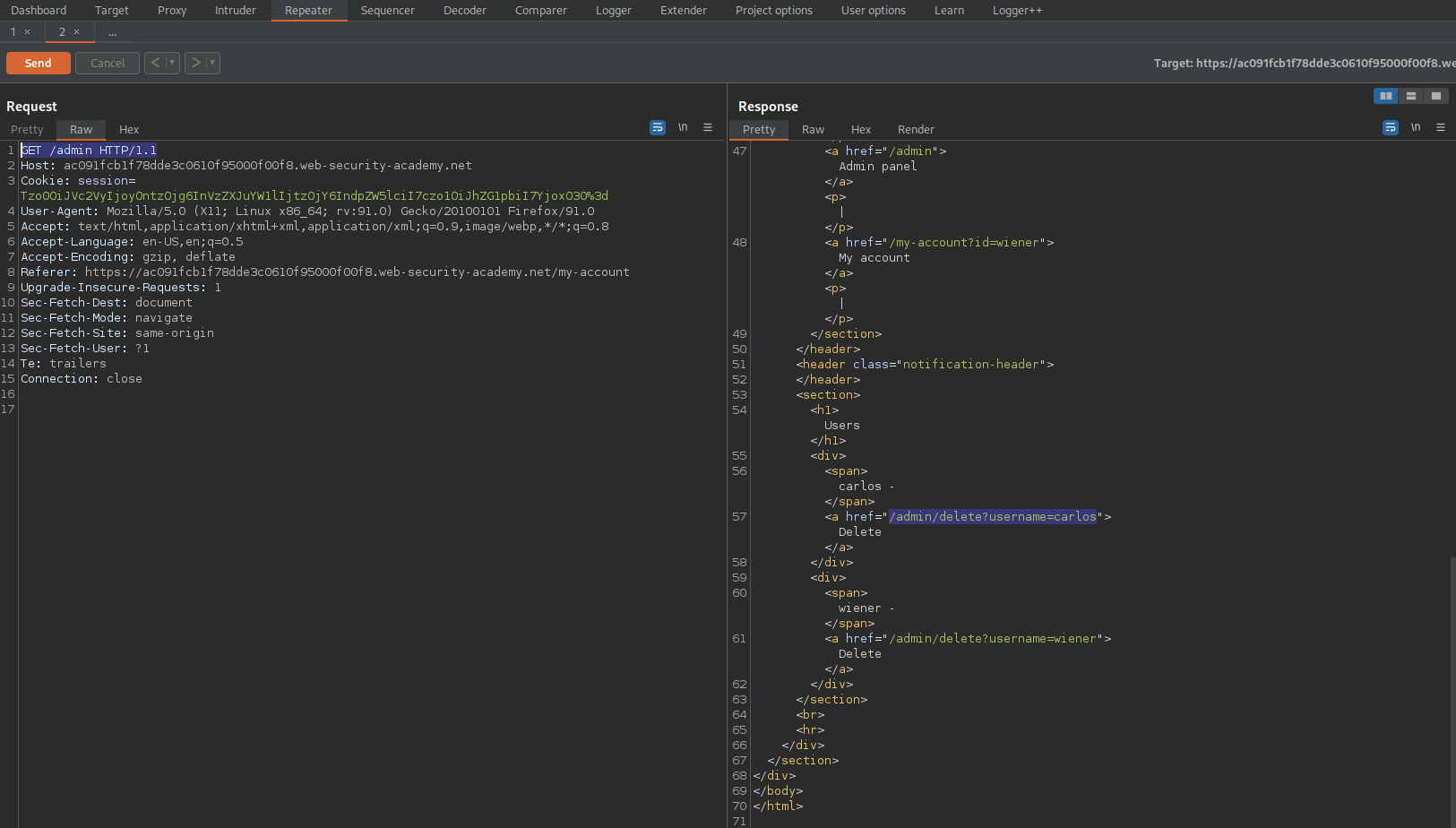Image resolution: width=1456 pixels, height=828 pixels.
Task: Go back to previous request in history
Action: point(155,63)
